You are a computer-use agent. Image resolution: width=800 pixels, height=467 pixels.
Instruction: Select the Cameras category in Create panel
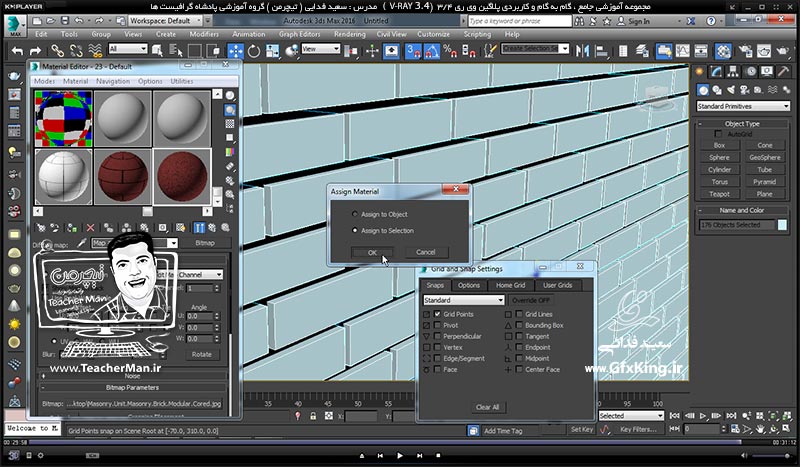tap(744, 90)
